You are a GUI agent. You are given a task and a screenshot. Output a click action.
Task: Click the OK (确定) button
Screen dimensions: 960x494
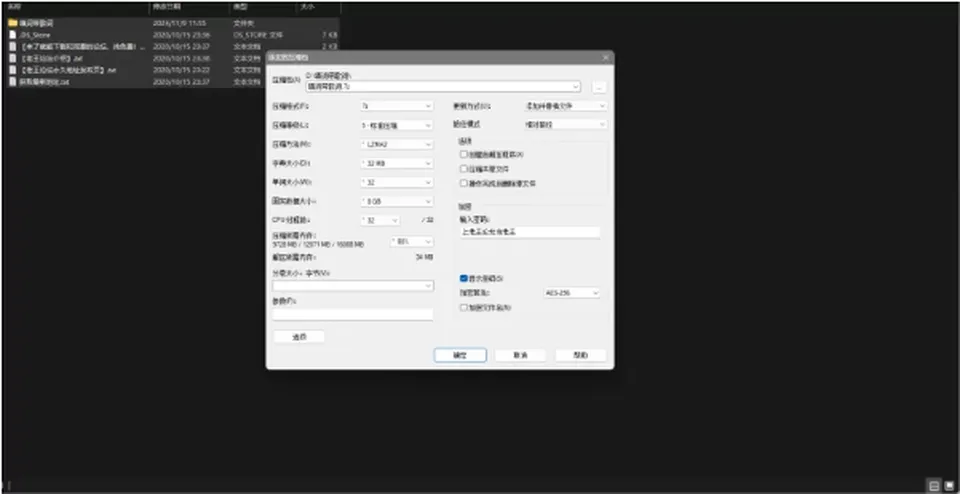(460, 355)
